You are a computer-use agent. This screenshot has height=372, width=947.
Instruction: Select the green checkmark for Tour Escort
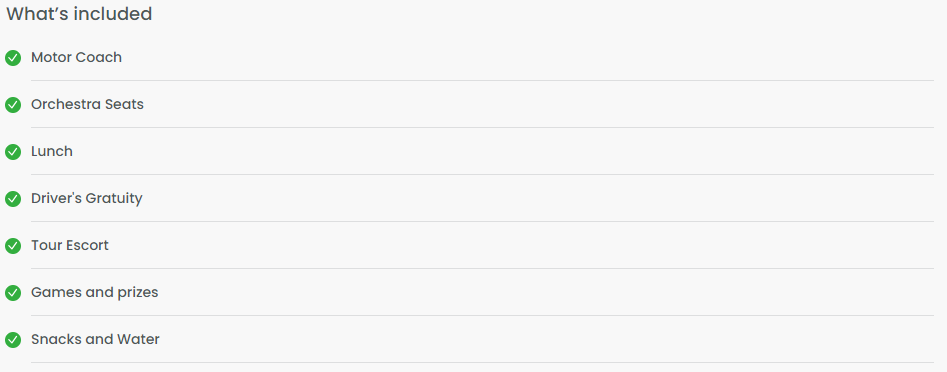click(13, 246)
